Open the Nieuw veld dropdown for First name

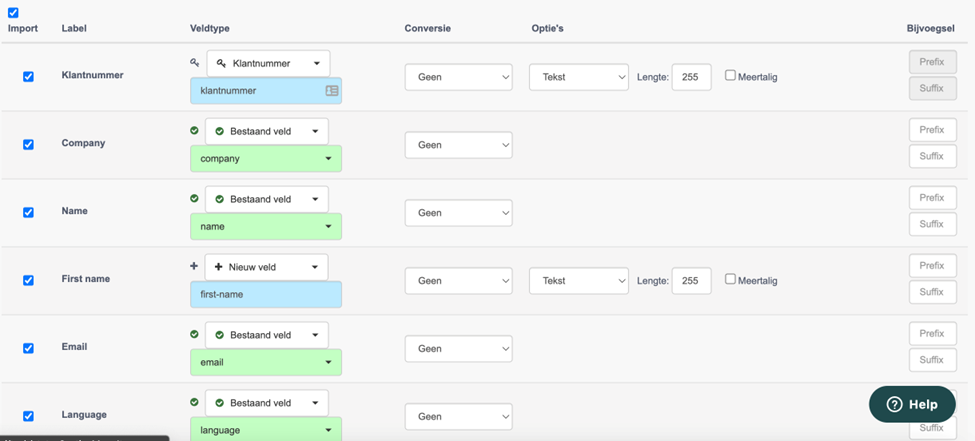point(267,267)
